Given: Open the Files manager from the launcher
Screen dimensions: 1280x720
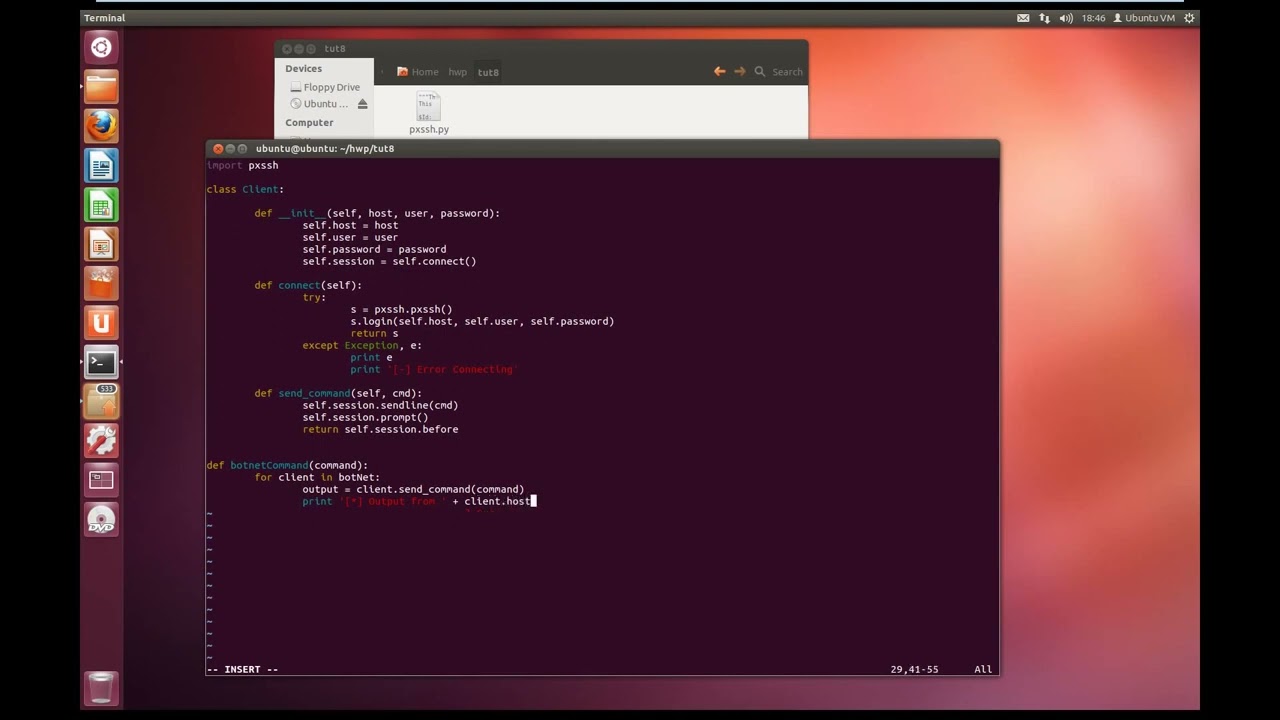Looking at the screenshot, I should coord(101,87).
